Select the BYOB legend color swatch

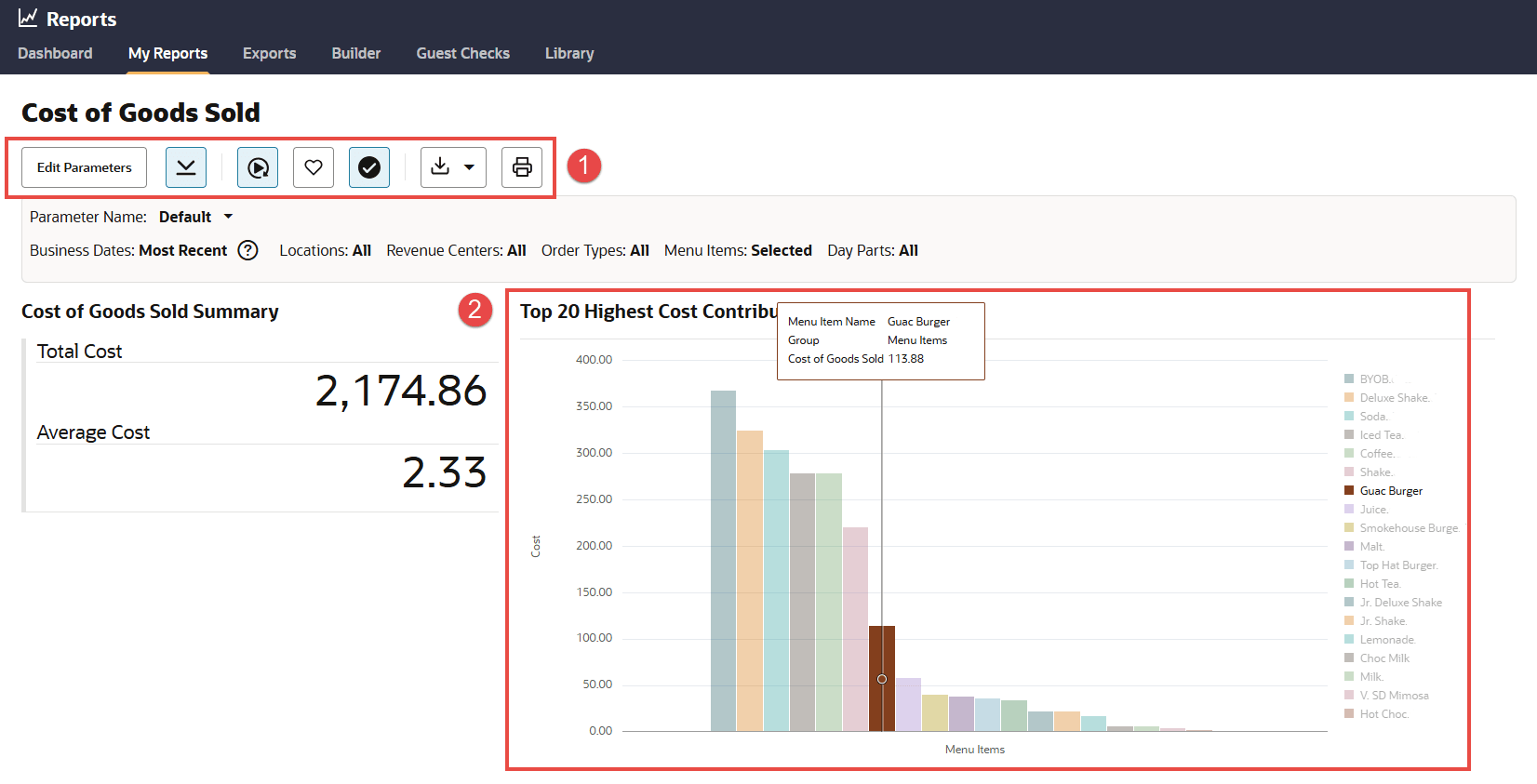point(1349,379)
